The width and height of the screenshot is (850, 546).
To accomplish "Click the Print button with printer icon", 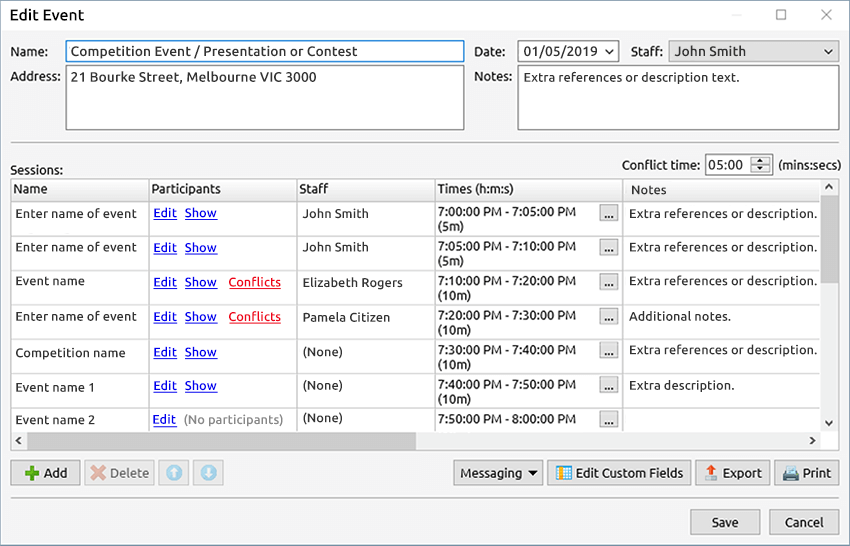I will click(806, 473).
